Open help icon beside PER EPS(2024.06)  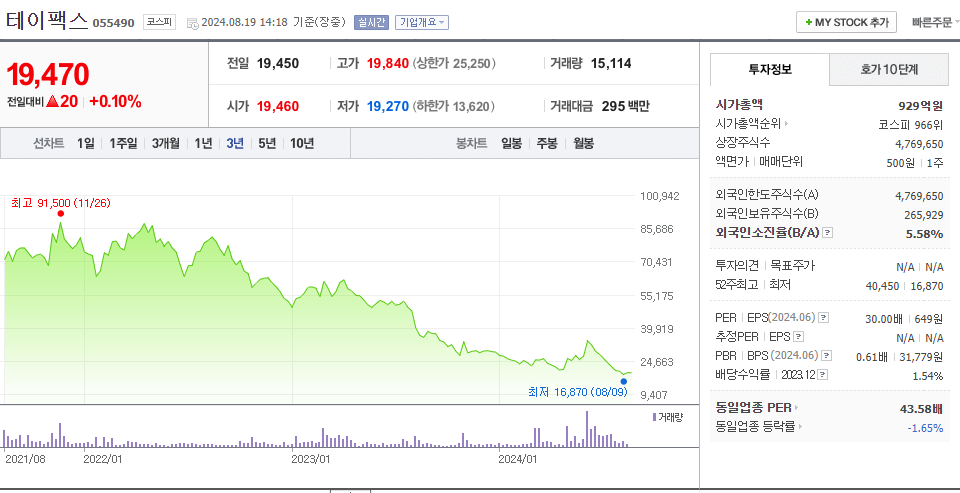click(x=824, y=318)
